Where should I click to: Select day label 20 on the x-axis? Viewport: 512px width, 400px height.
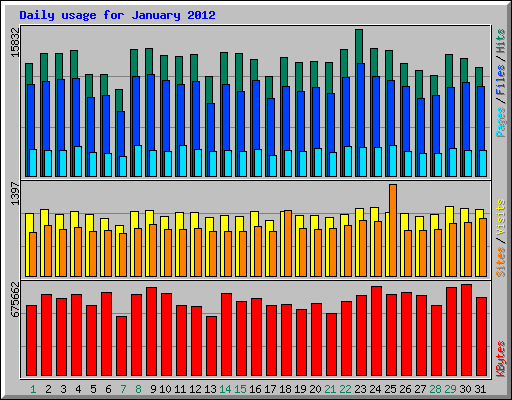tap(315, 389)
